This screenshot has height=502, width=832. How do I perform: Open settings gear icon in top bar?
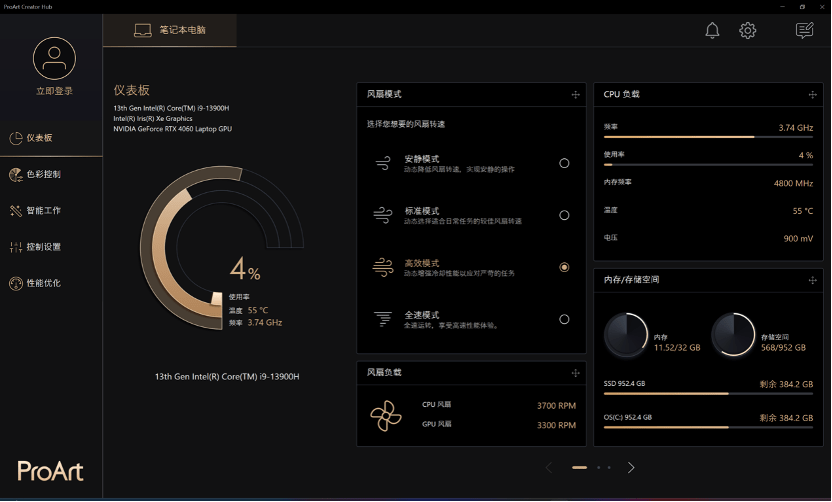tap(748, 30)
